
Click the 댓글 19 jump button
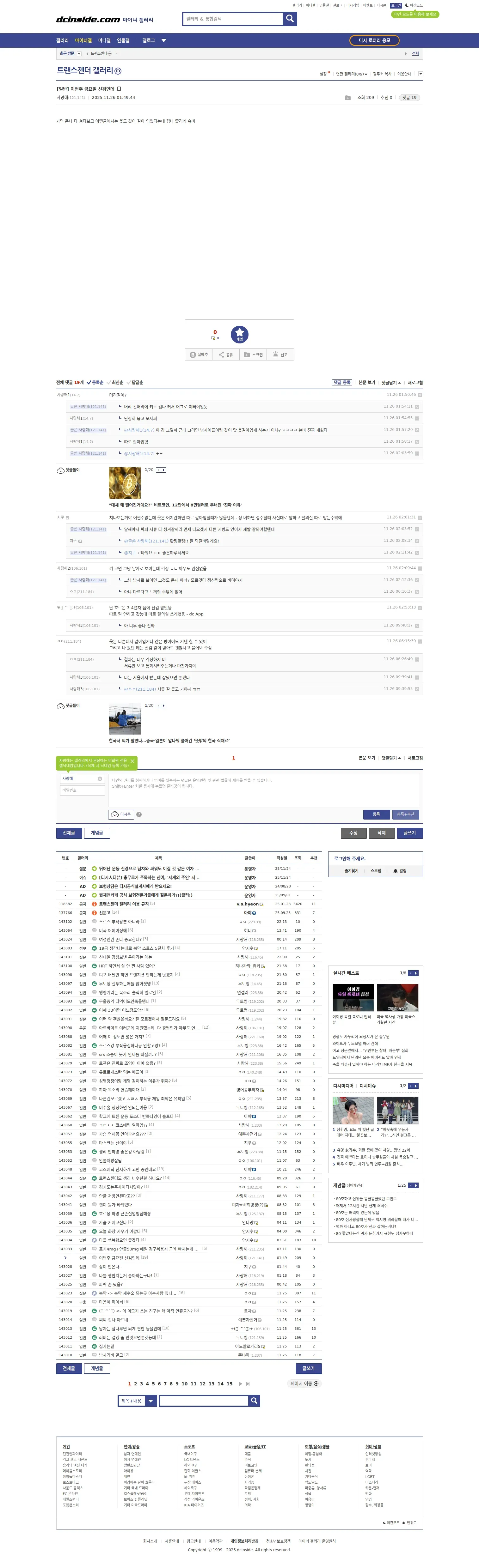pos(409,97)
